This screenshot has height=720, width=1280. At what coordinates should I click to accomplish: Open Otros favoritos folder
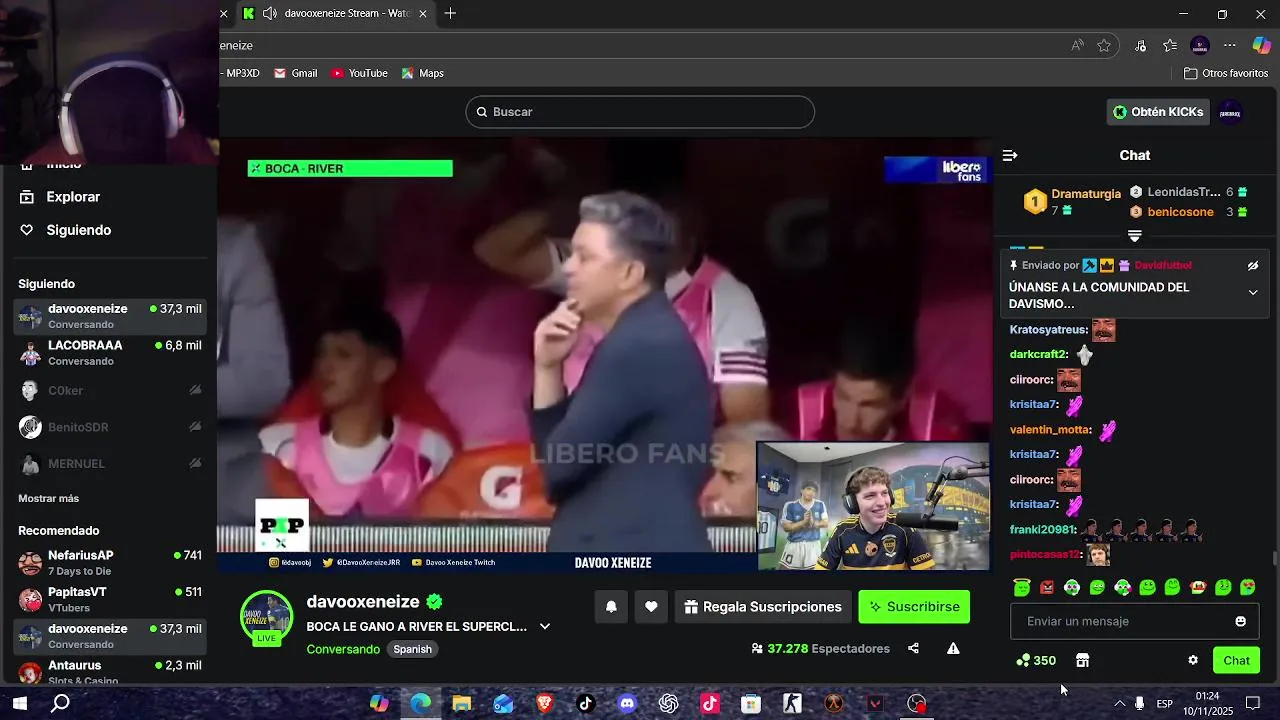pyautogui.click(x=1226, y=73)
